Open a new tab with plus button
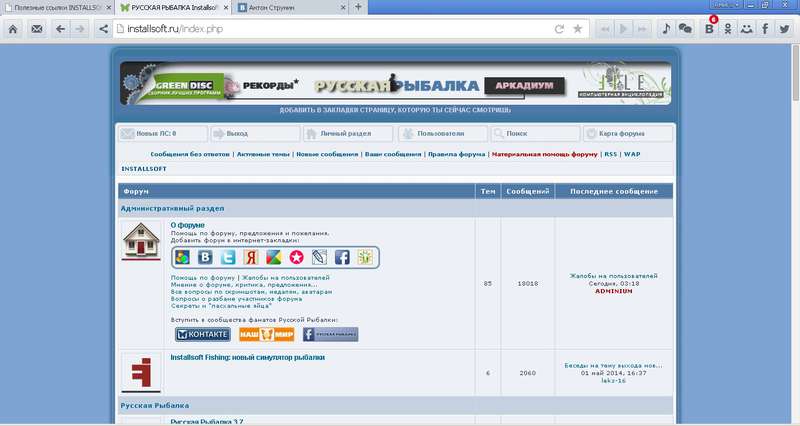 (358, 7)
